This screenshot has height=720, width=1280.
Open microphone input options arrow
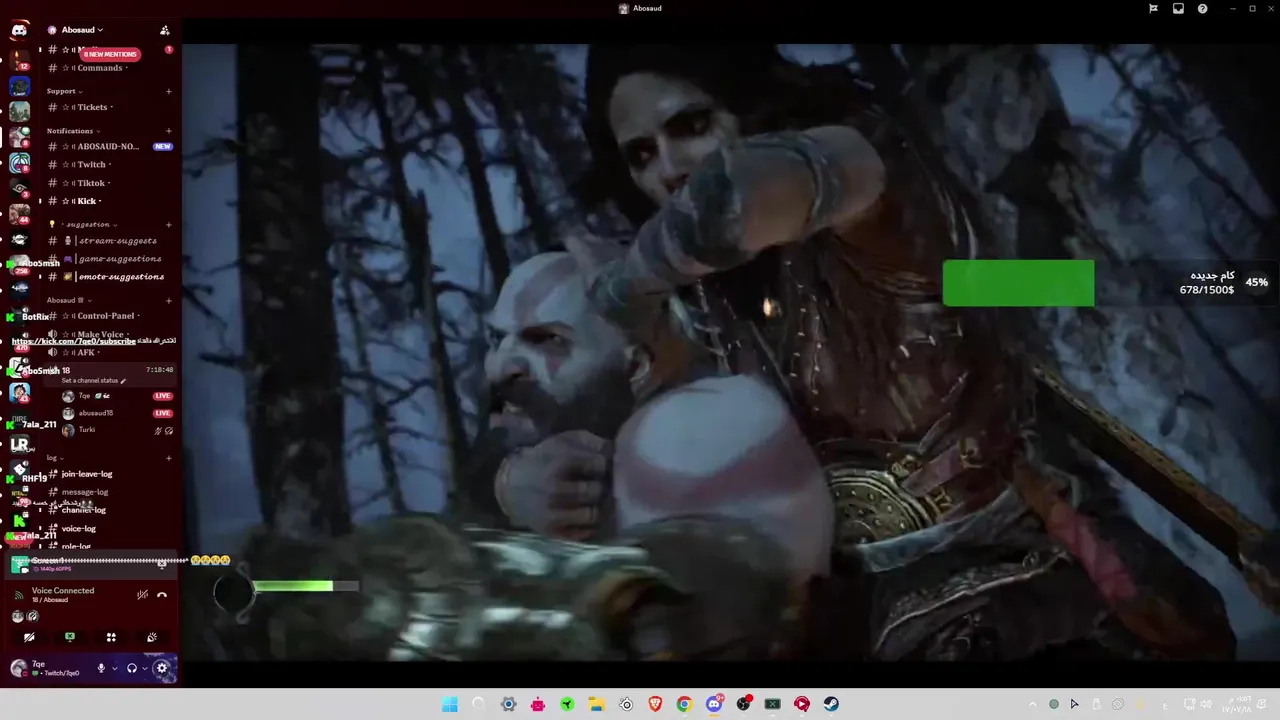114,668
